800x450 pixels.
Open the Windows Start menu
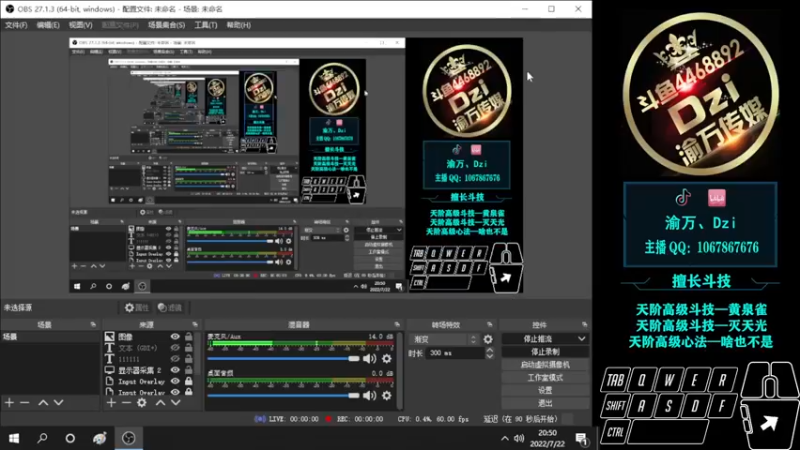point(14,438)
